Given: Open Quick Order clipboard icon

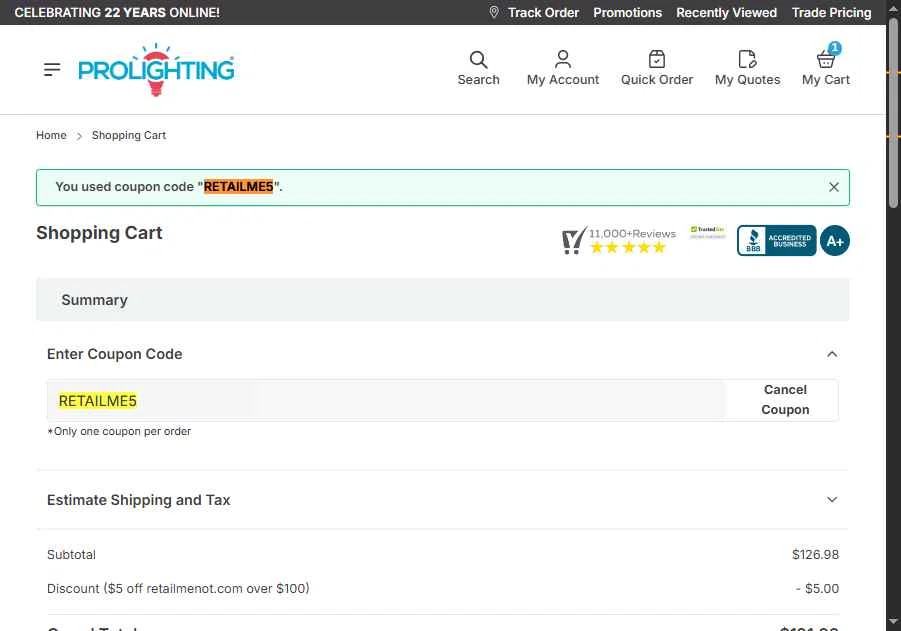Looking at the screenshot, I should pos(657,59).
